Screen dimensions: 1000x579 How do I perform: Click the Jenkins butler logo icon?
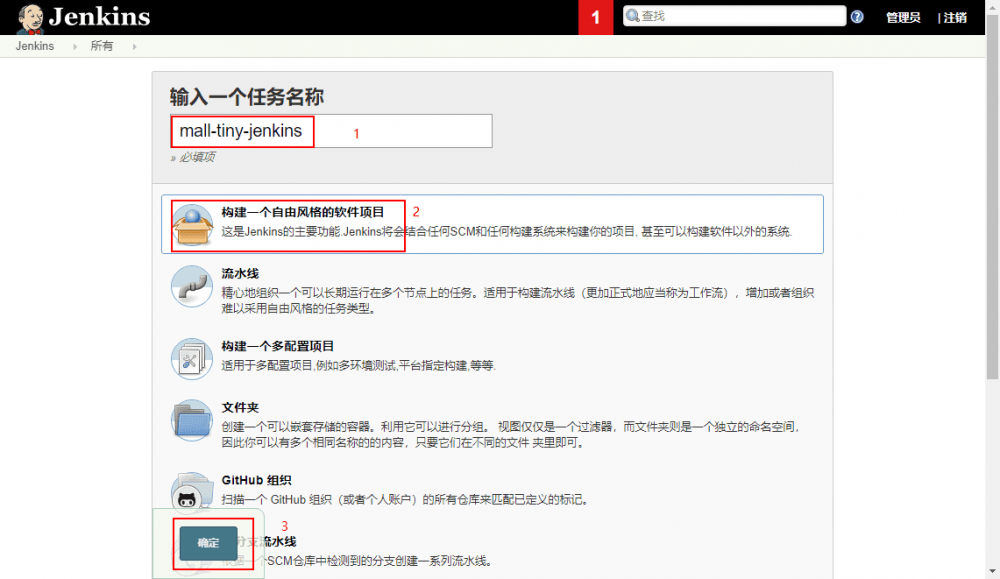pyautogui.click(x=28, y=16)
